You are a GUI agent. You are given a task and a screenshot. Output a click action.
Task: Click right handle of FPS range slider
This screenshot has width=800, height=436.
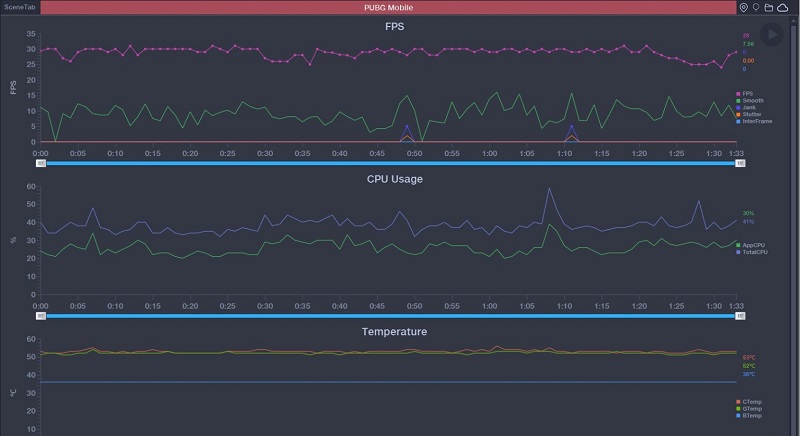(x=740, y=163)
